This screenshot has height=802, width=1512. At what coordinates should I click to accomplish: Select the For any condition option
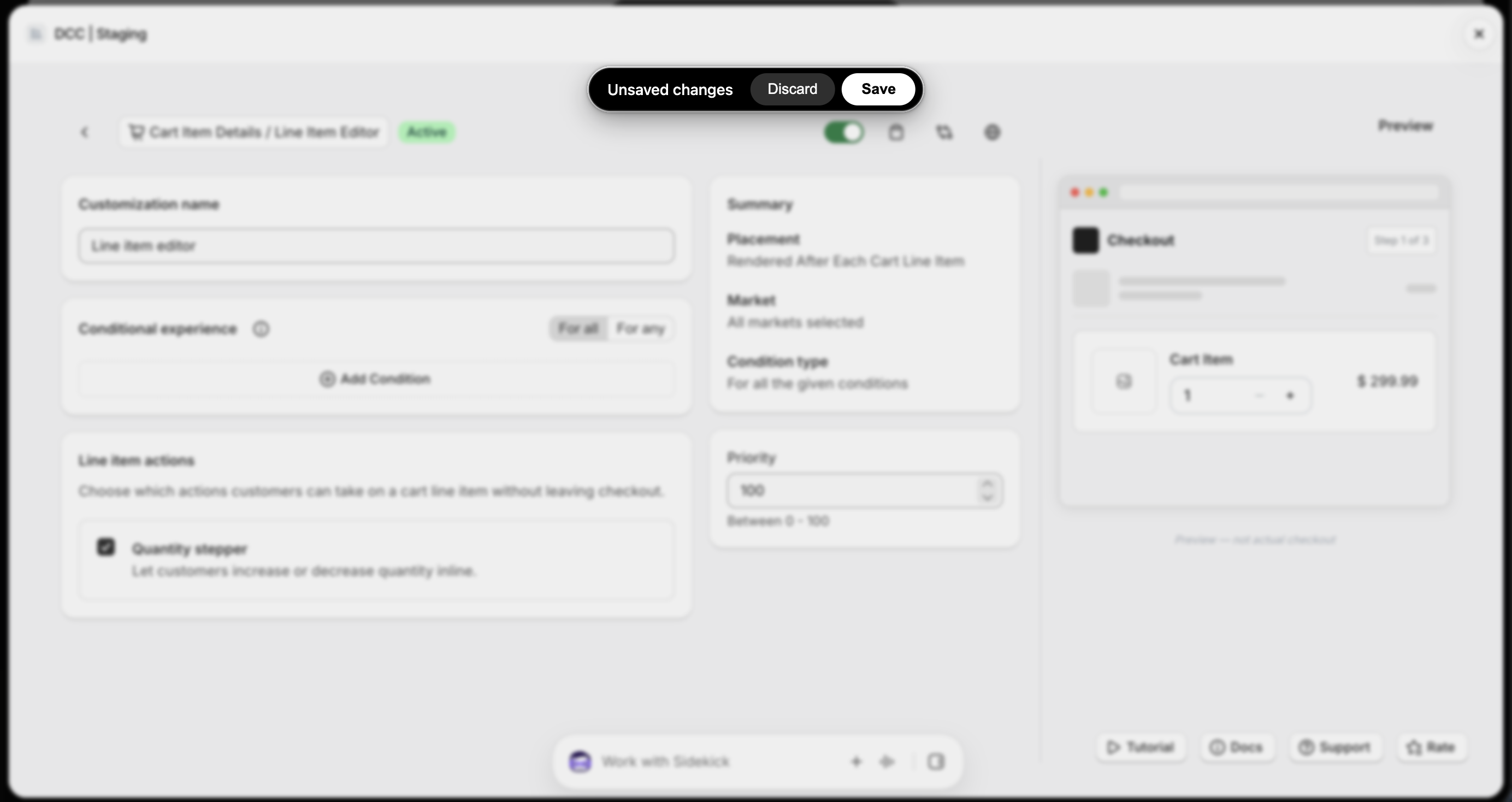tap(640, 328)
